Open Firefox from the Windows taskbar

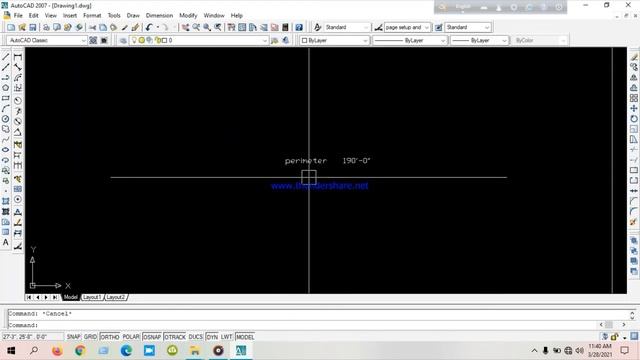(x=57, y=351)
